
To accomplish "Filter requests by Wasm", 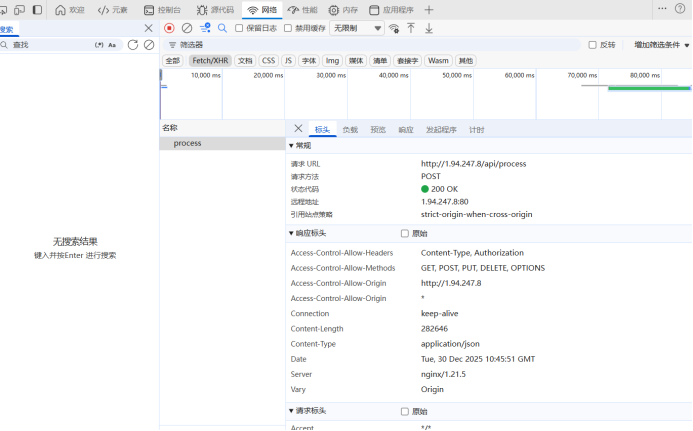I will [x=438, y=61].
